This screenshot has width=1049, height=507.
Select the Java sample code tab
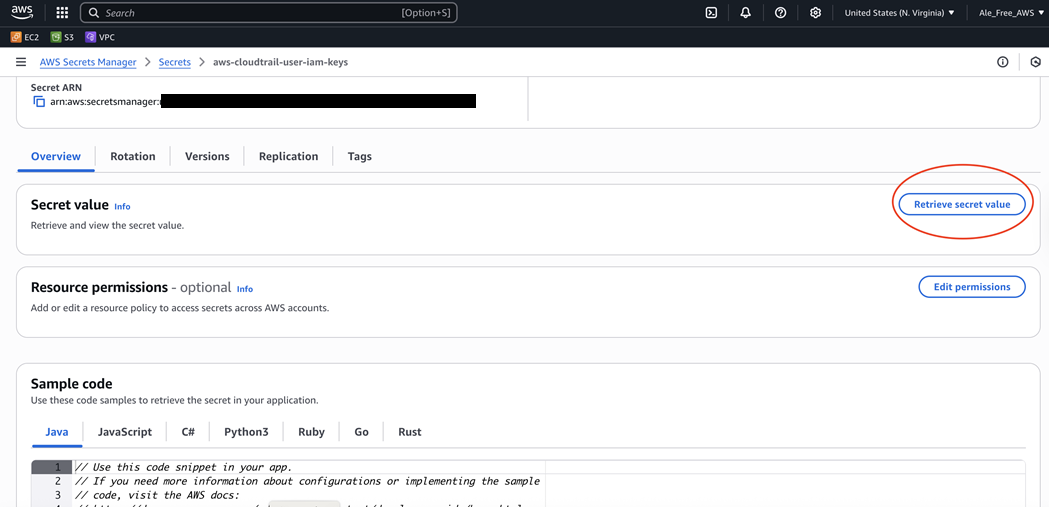point(57,432)
